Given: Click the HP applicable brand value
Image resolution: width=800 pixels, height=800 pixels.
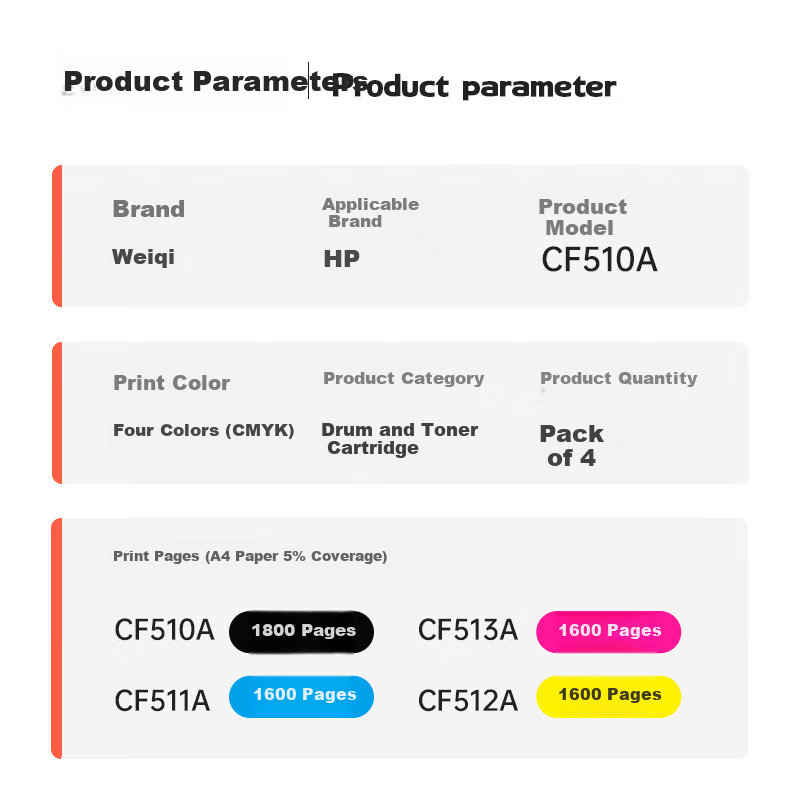Looking at the screenshot, I should (x=342, y=259).
